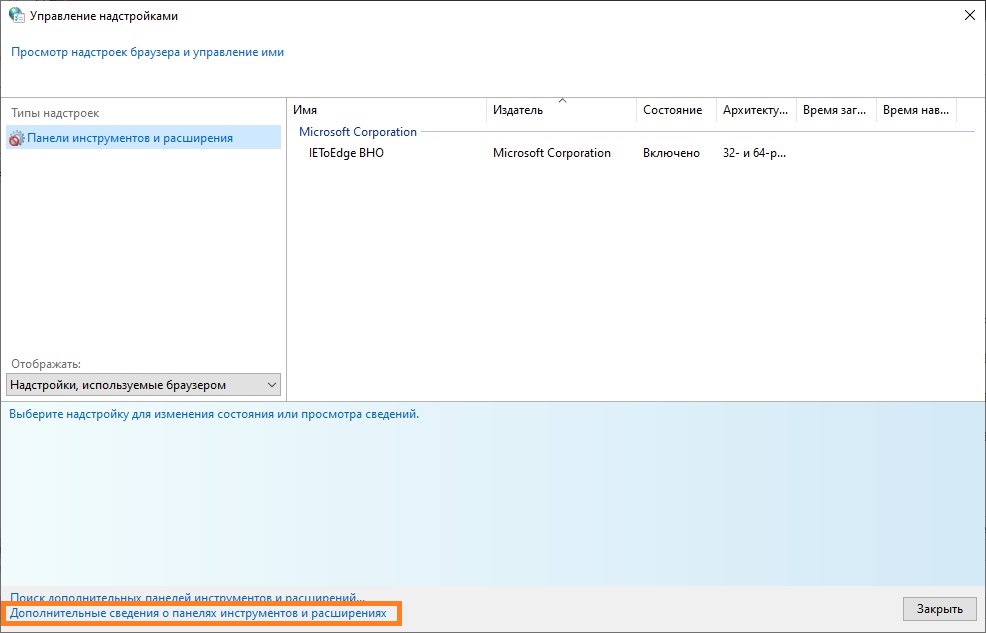Select Панели инструментов и расширения add-on type

click(143, 137)
